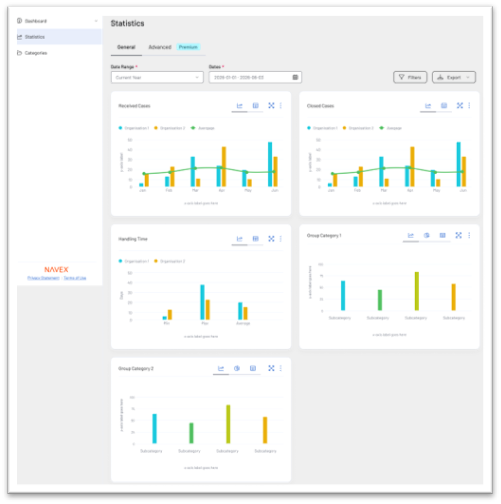Show pie chart view in Group Category 2

point(237,368)
